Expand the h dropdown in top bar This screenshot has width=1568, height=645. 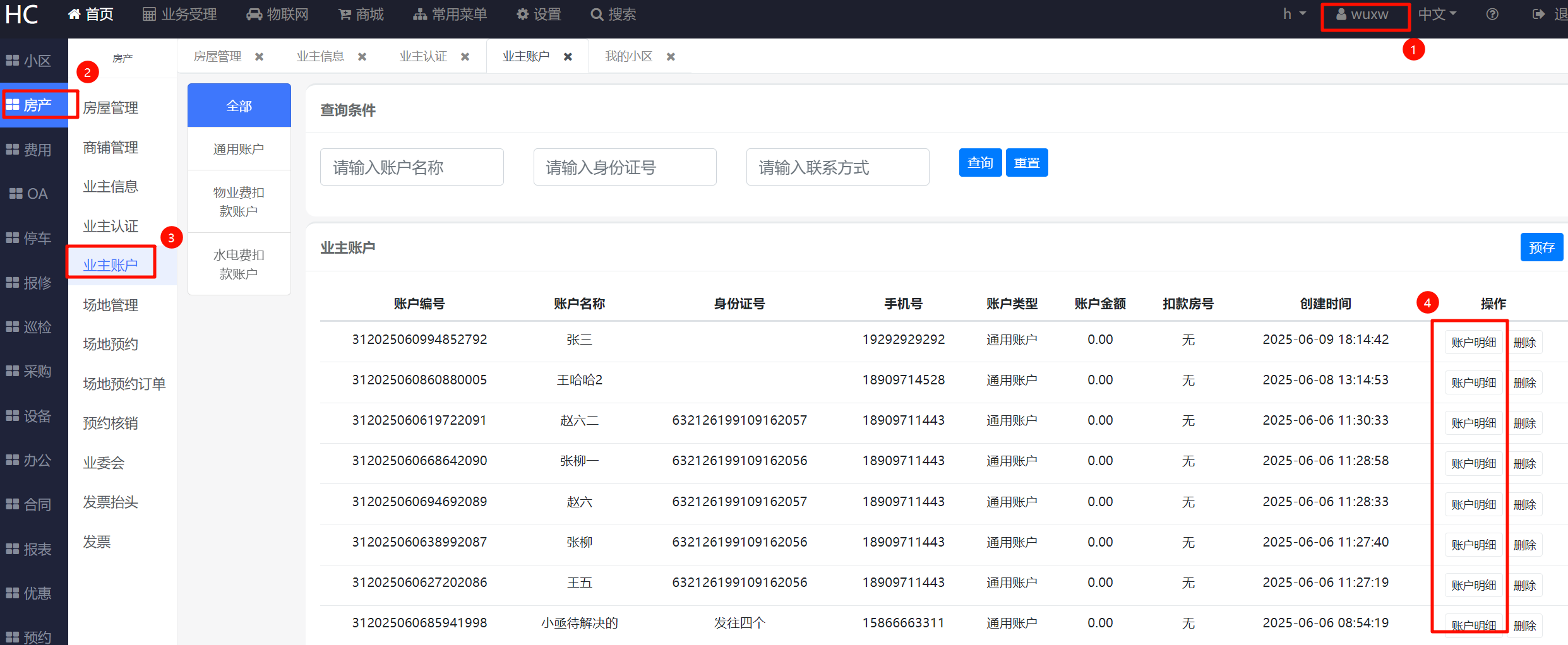[1294, 14]
